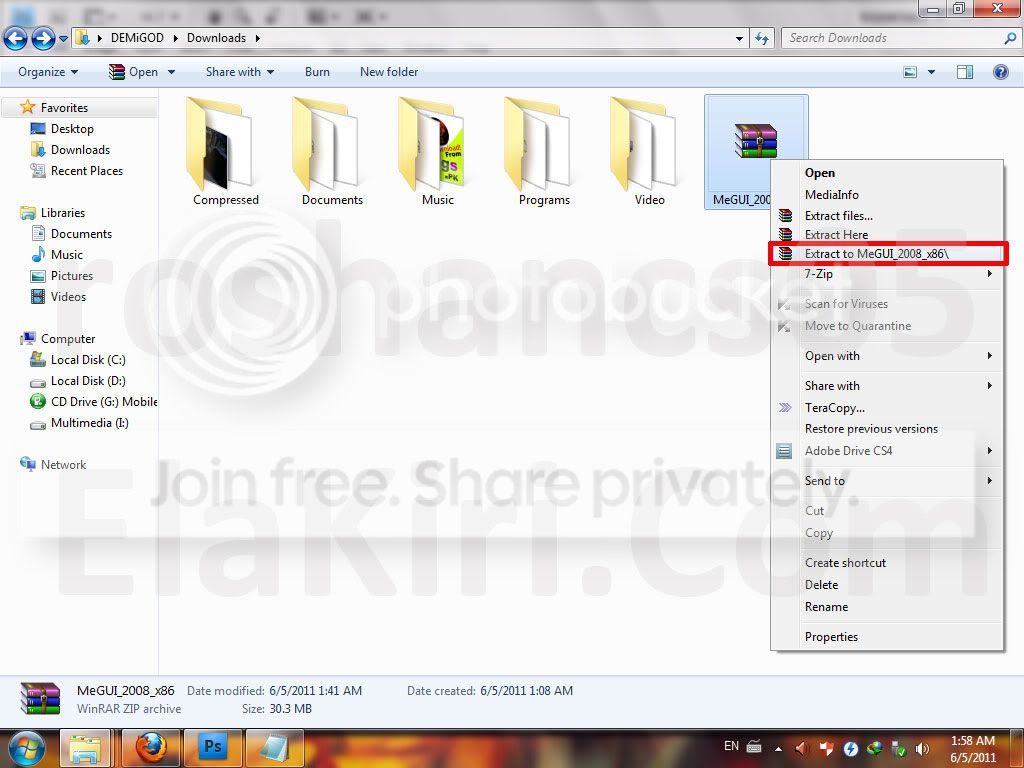1024x768 pixels.
Task: Expand the context menu Share with submenu
Action: (x=887, y=386)
